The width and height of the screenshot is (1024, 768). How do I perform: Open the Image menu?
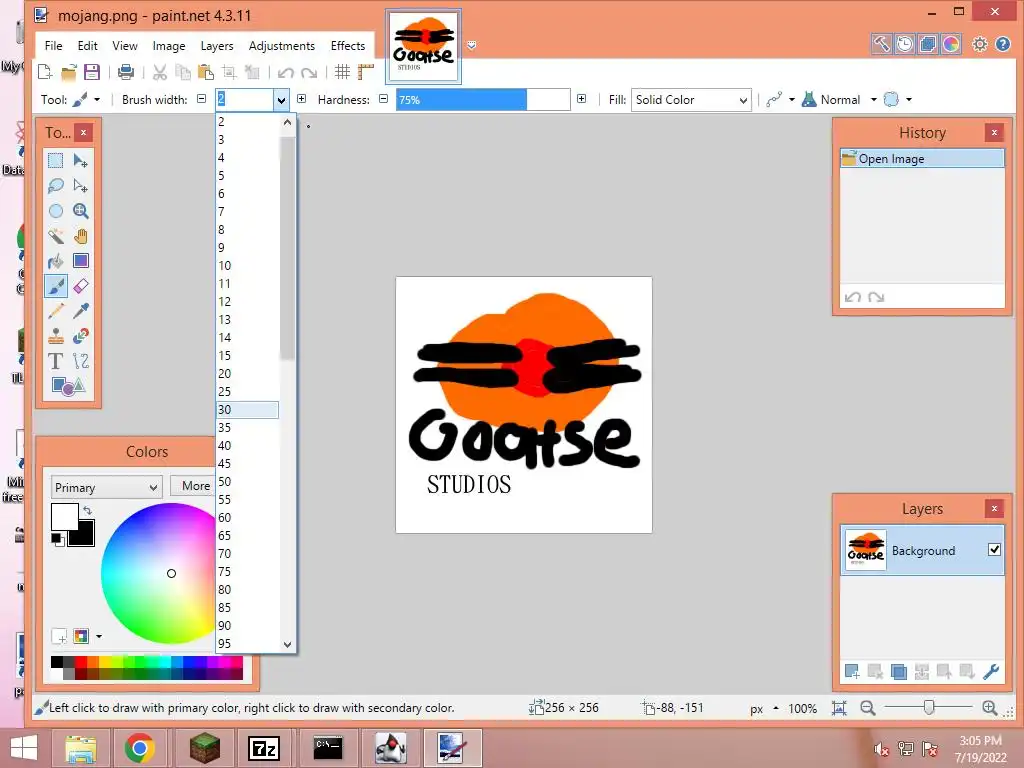pyautogui.click(x=169, y=46)
